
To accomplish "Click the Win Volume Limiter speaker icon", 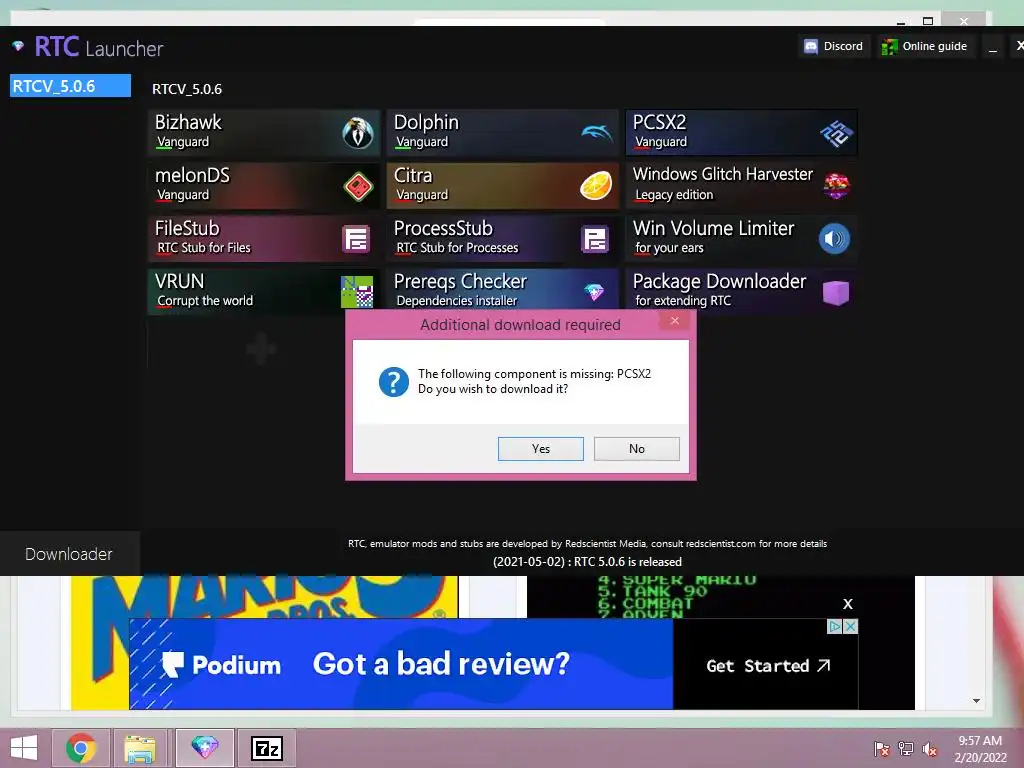I will click(834, 239).
